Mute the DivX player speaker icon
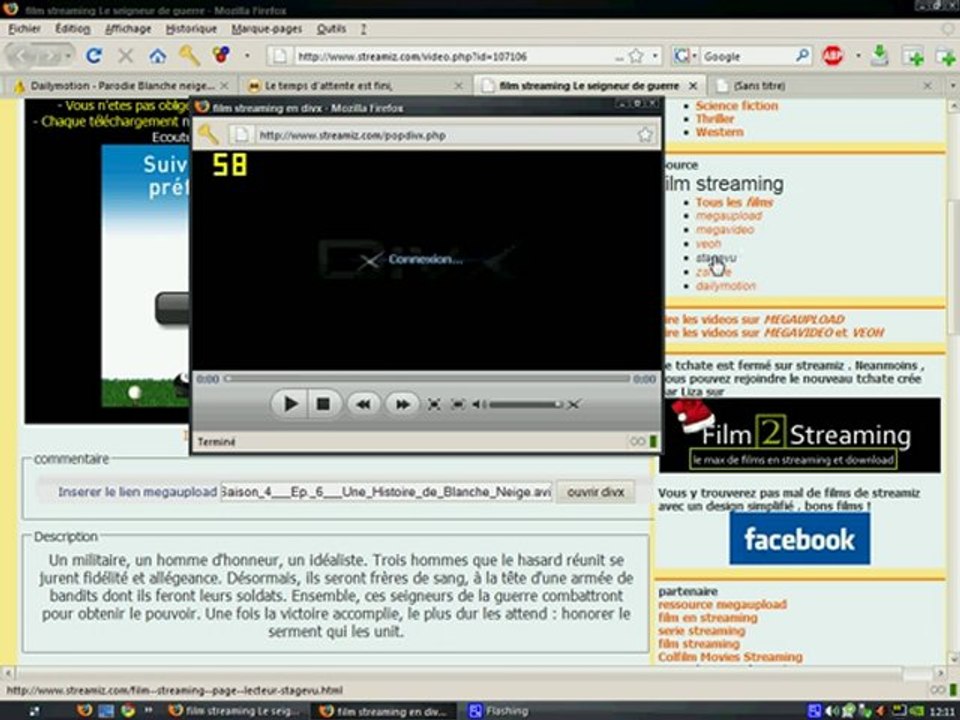 pyautogui.click(x=479, y=404)
